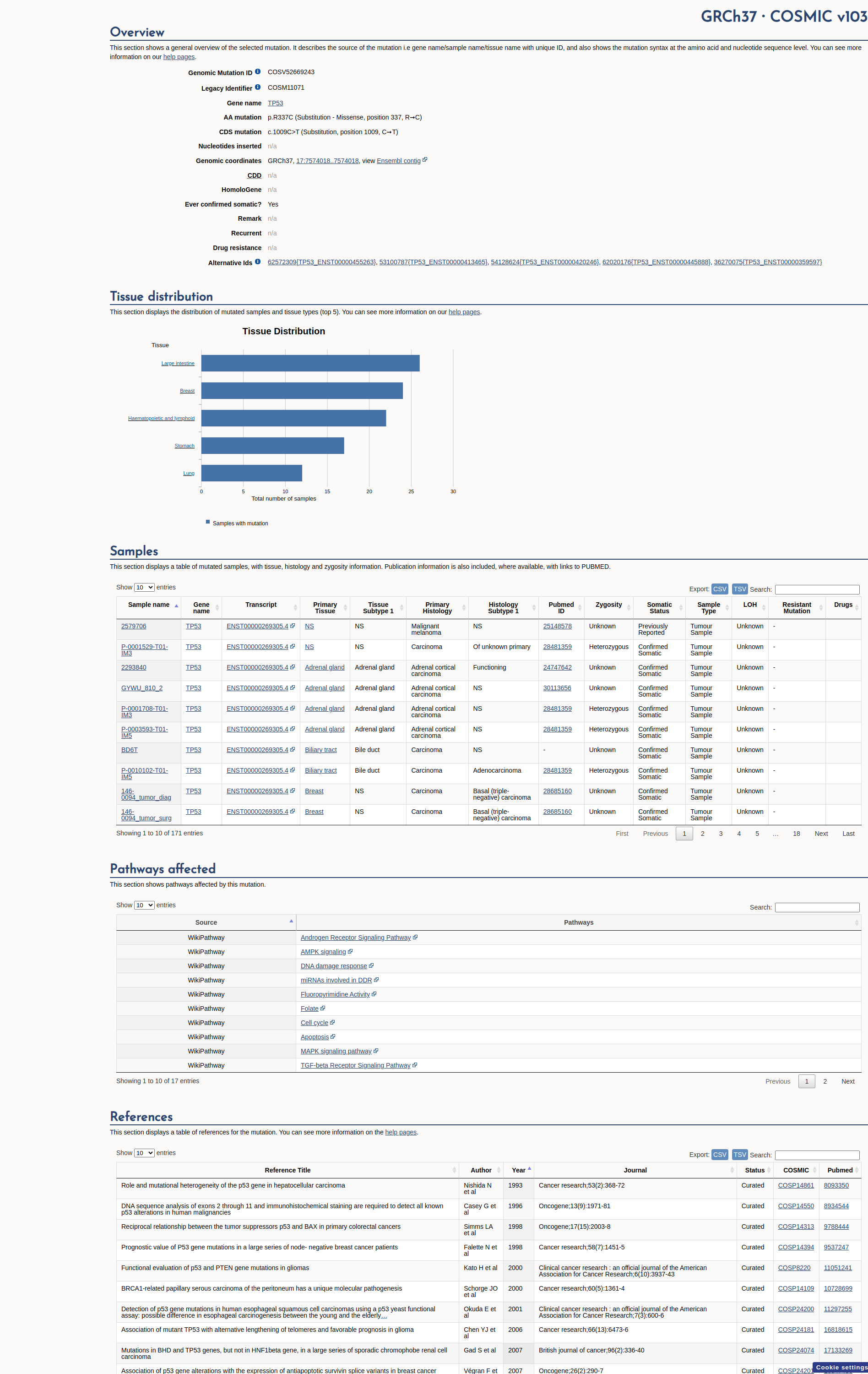Export Samples table as CSV
Viewport: 868px width, 1374px height.
720,589
